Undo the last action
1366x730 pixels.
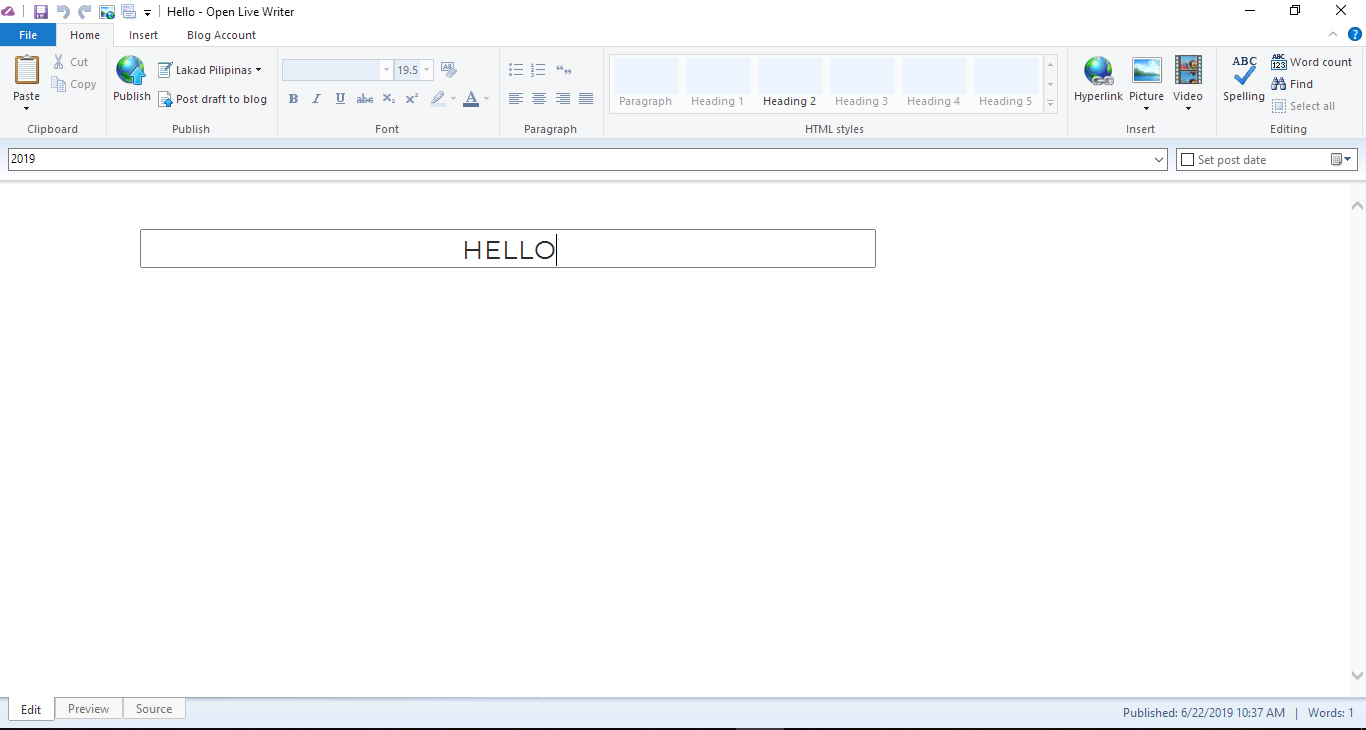coord(63,12)
